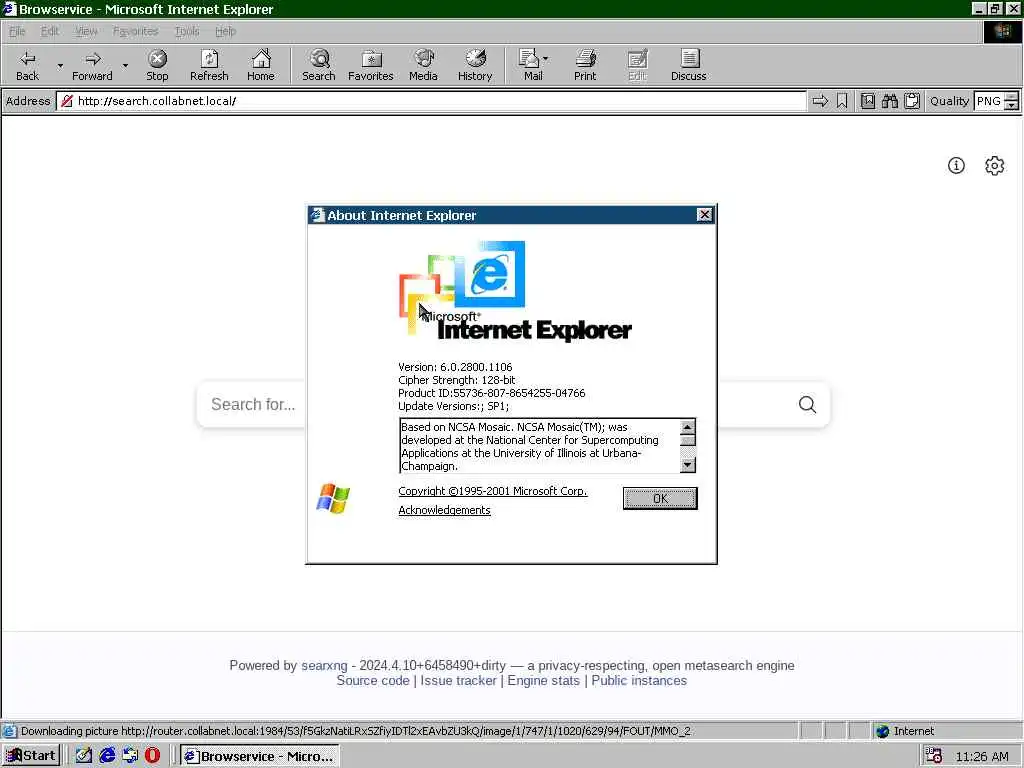Click the Show Desktop quick launch icon
This screenshot has height=768, width=1024.
[x=84, y=756]
